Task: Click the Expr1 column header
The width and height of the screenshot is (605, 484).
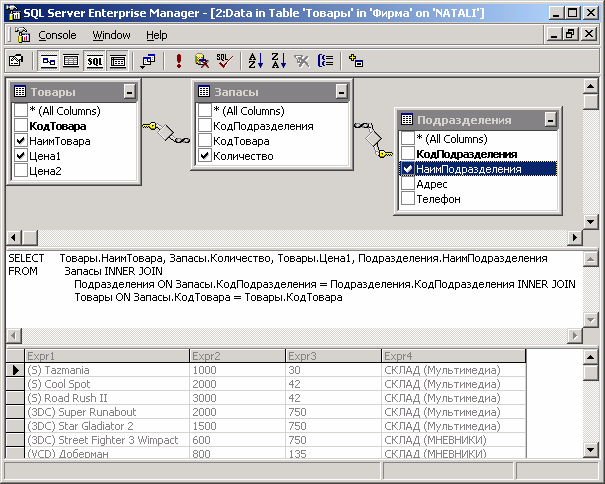Action: 107,356
